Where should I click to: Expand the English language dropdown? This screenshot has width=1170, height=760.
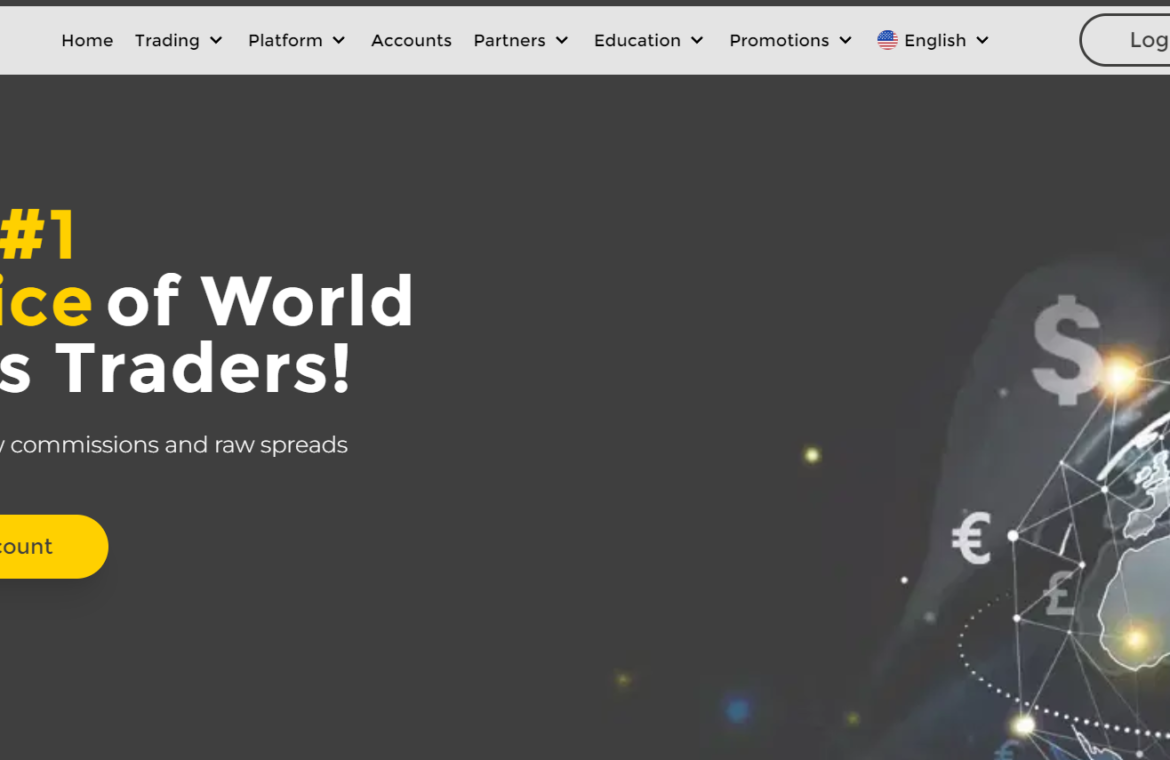tap(933, 40)
